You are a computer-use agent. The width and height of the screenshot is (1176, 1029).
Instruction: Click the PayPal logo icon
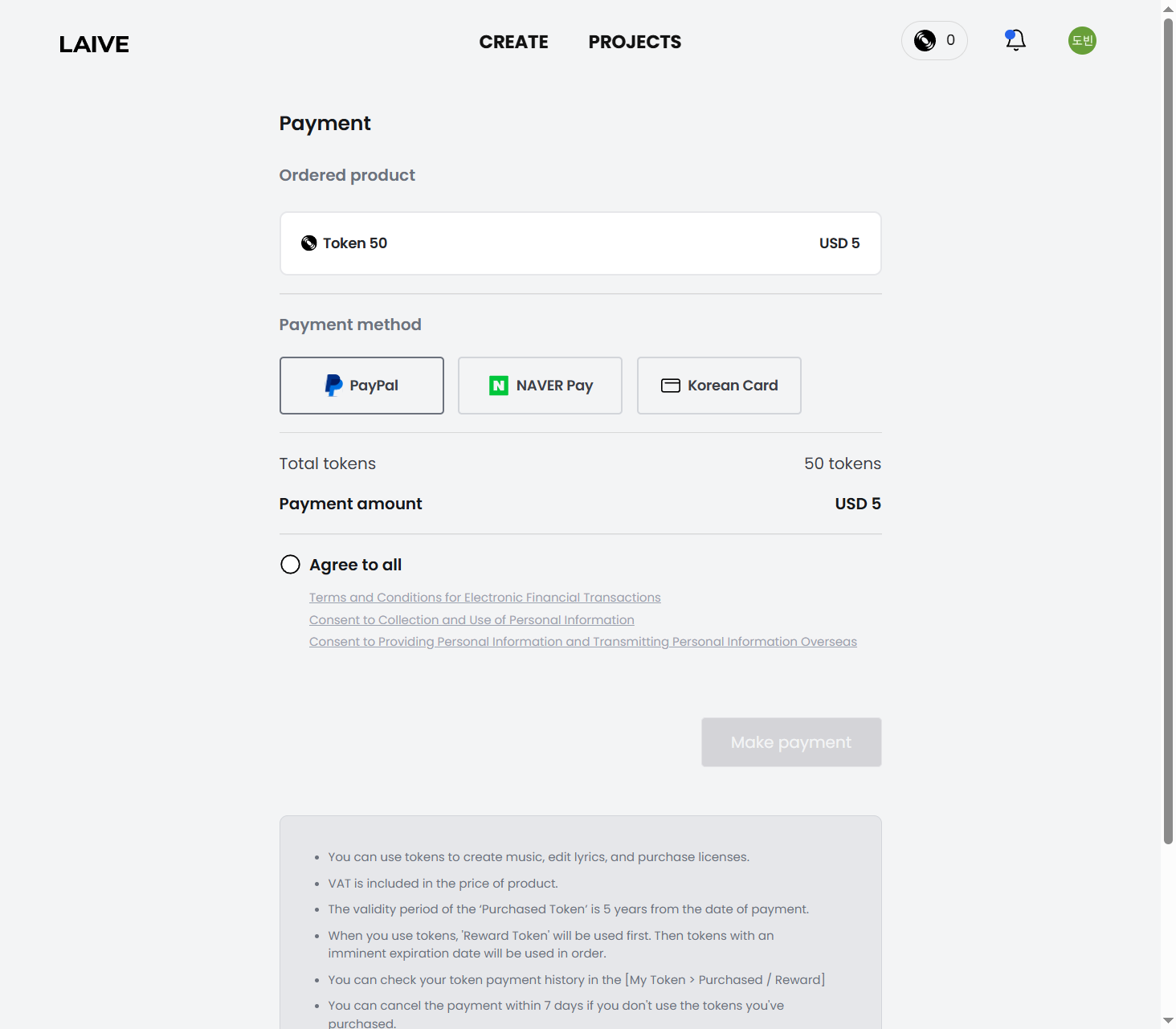pyautogui.click(x=333, y=386)
